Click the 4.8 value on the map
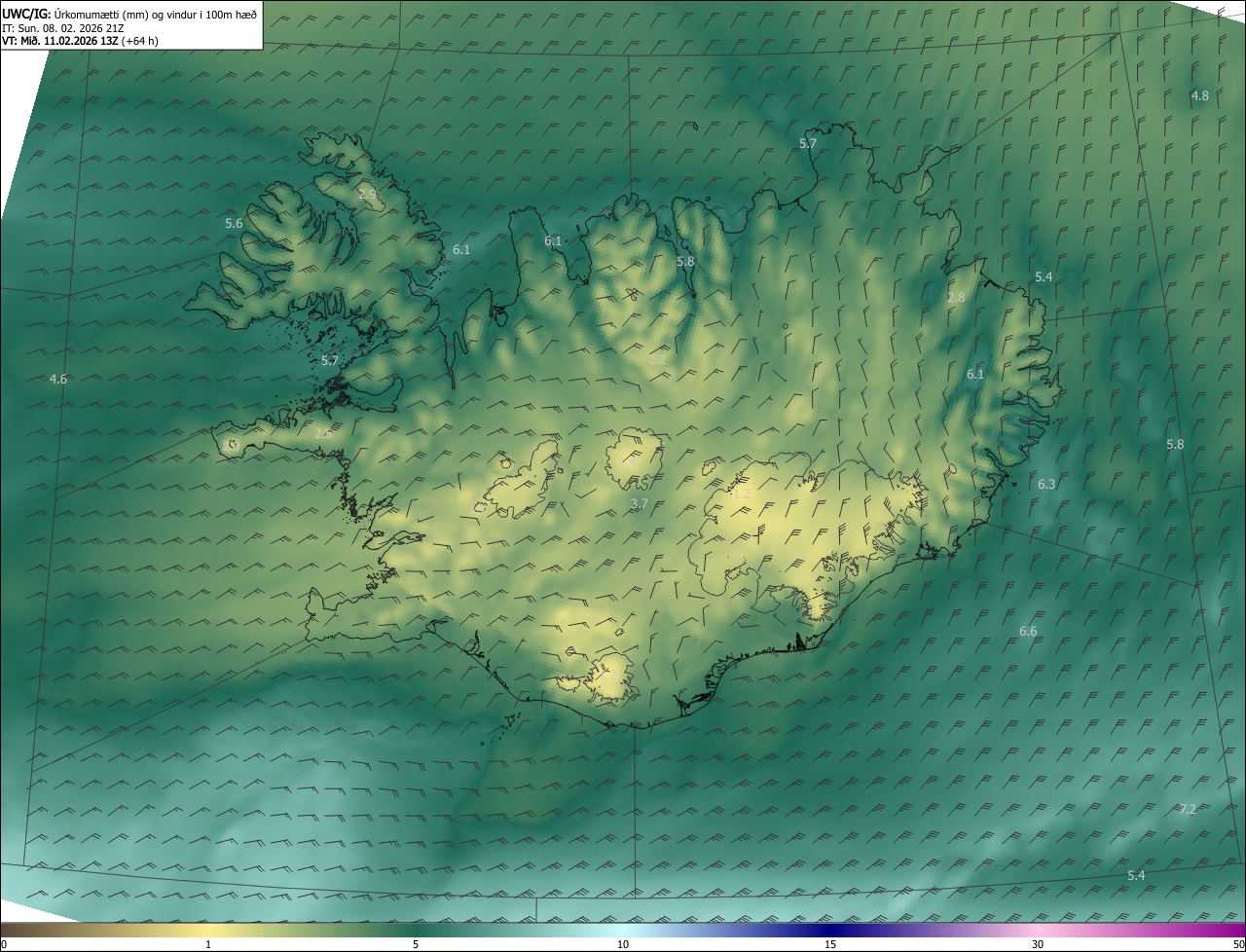Viewport: 1246px width, 952px height. coord(1199,95)
